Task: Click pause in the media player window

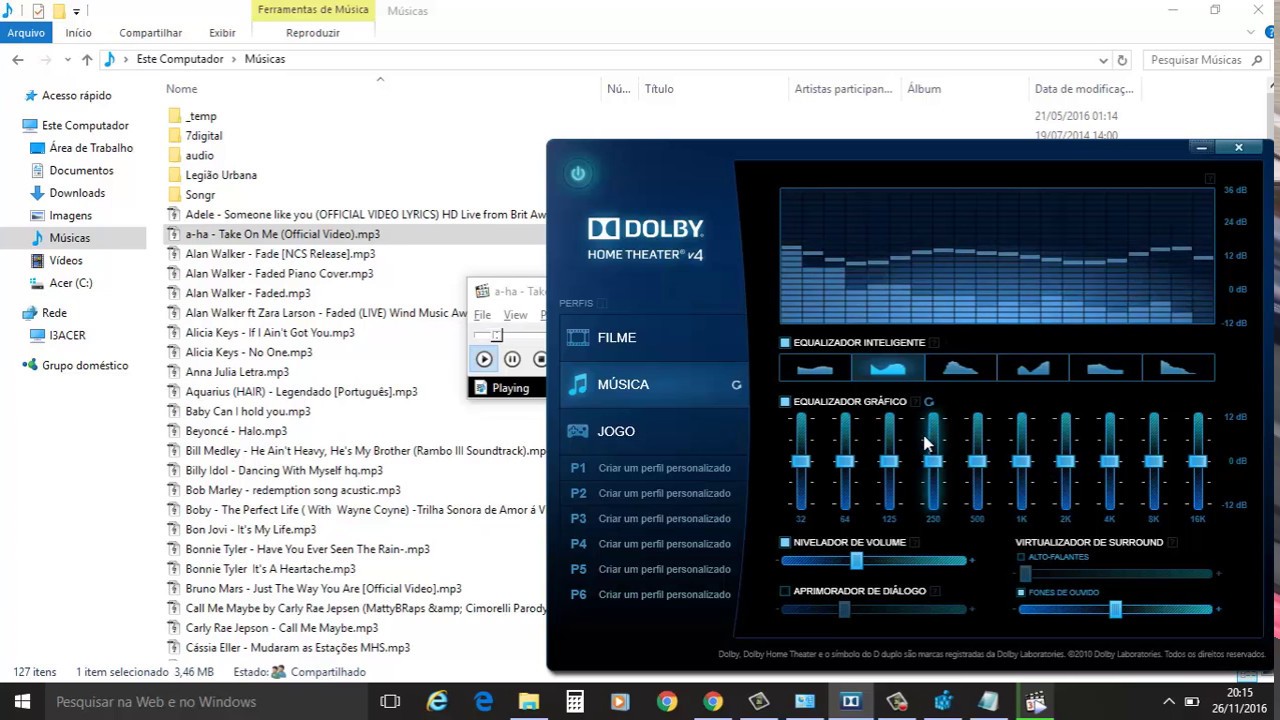Action: pyautogui.click(x=512, y=359)
